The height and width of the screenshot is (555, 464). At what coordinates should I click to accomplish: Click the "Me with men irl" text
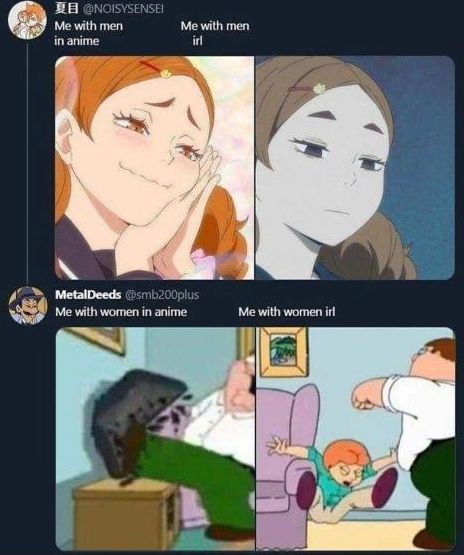pyautogui.click(x=215, y=33)
